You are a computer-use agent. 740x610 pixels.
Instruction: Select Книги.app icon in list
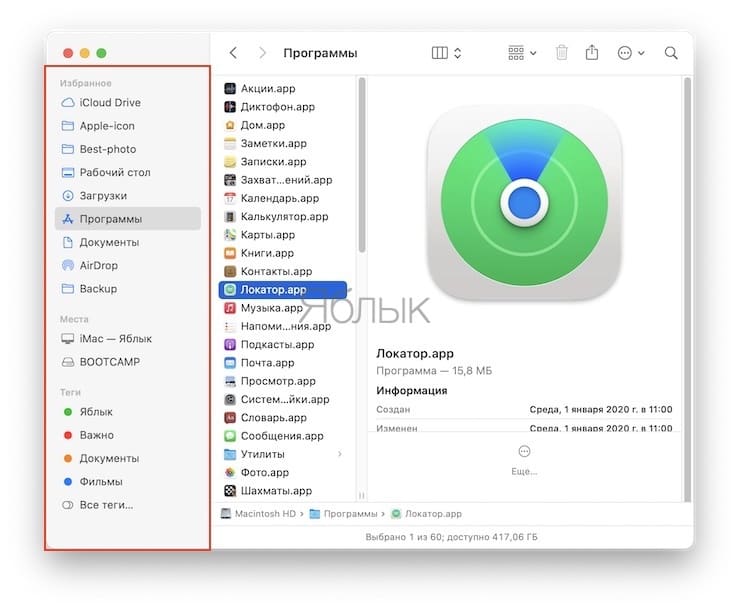230,253
